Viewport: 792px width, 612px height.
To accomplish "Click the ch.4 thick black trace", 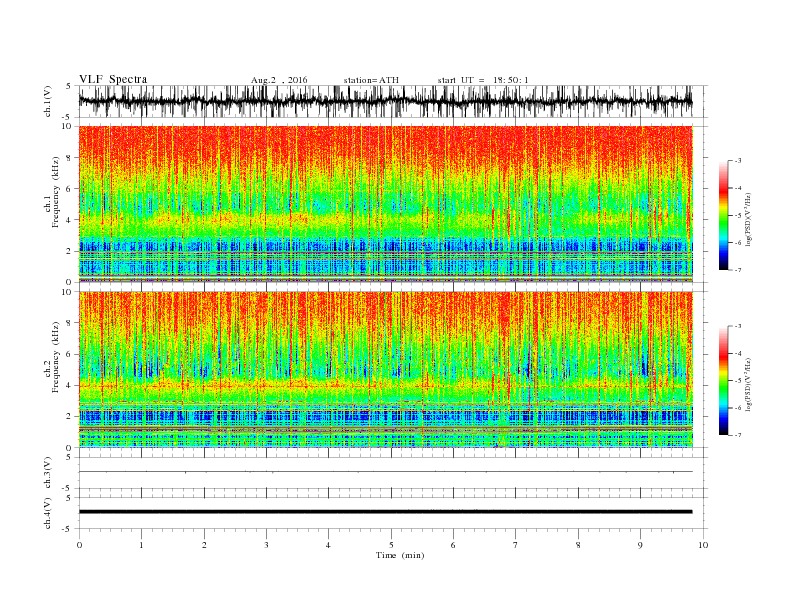I will pos(386,512).
